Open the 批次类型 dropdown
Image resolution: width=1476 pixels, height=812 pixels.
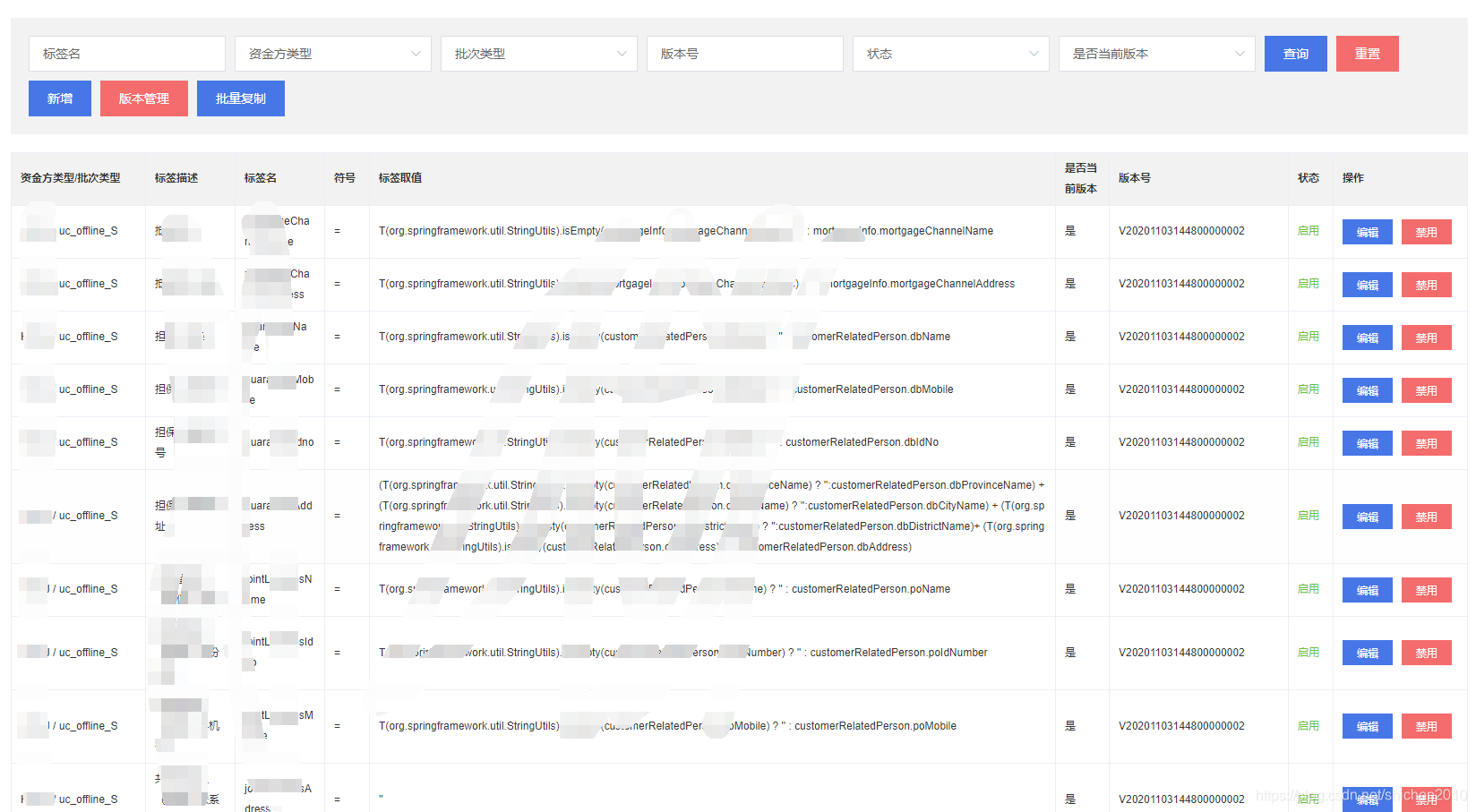(539, 54)
